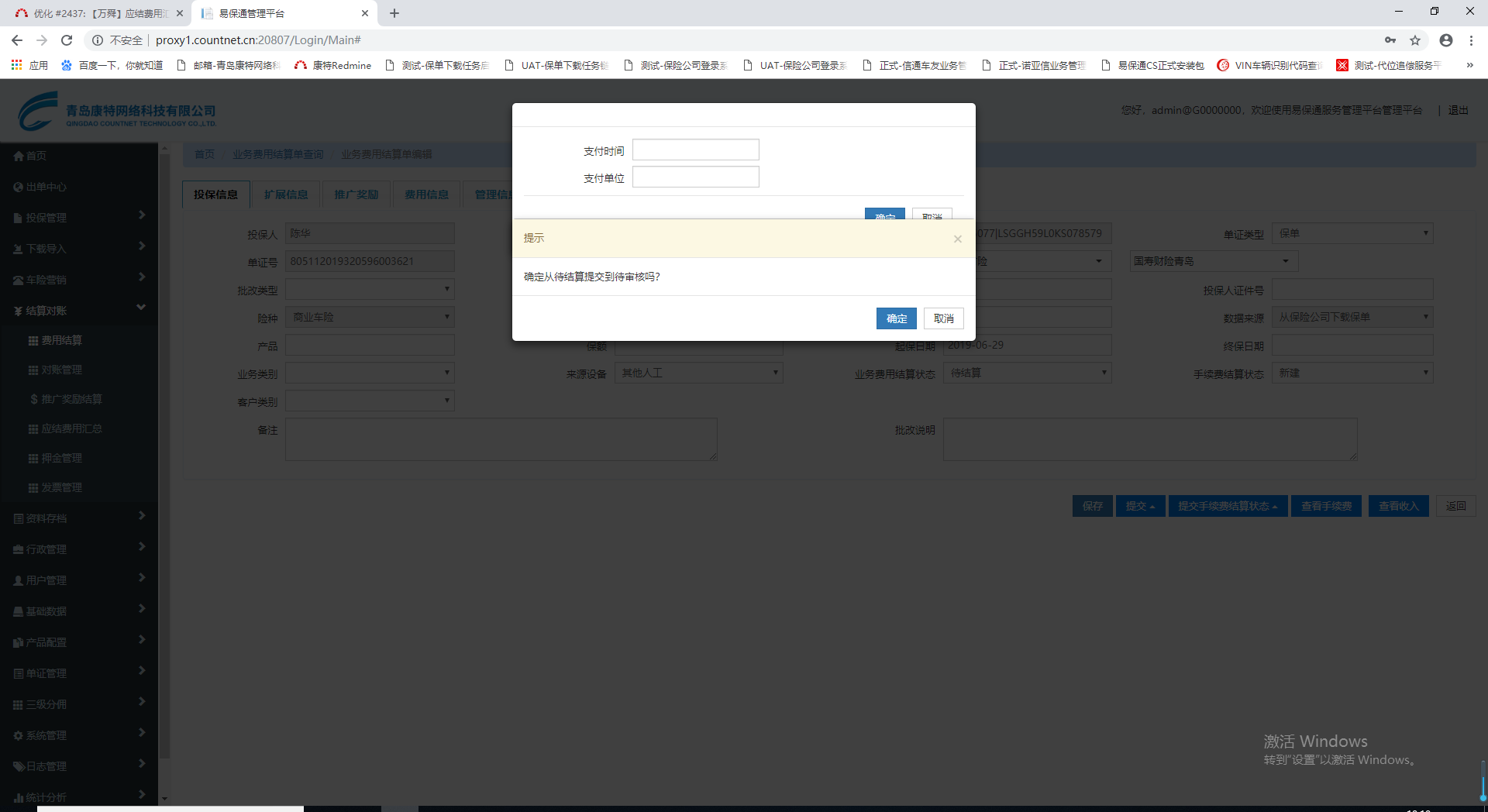Open the 数据来源 dropdown
The image size is (1488, 812).
pos(1352,317)
